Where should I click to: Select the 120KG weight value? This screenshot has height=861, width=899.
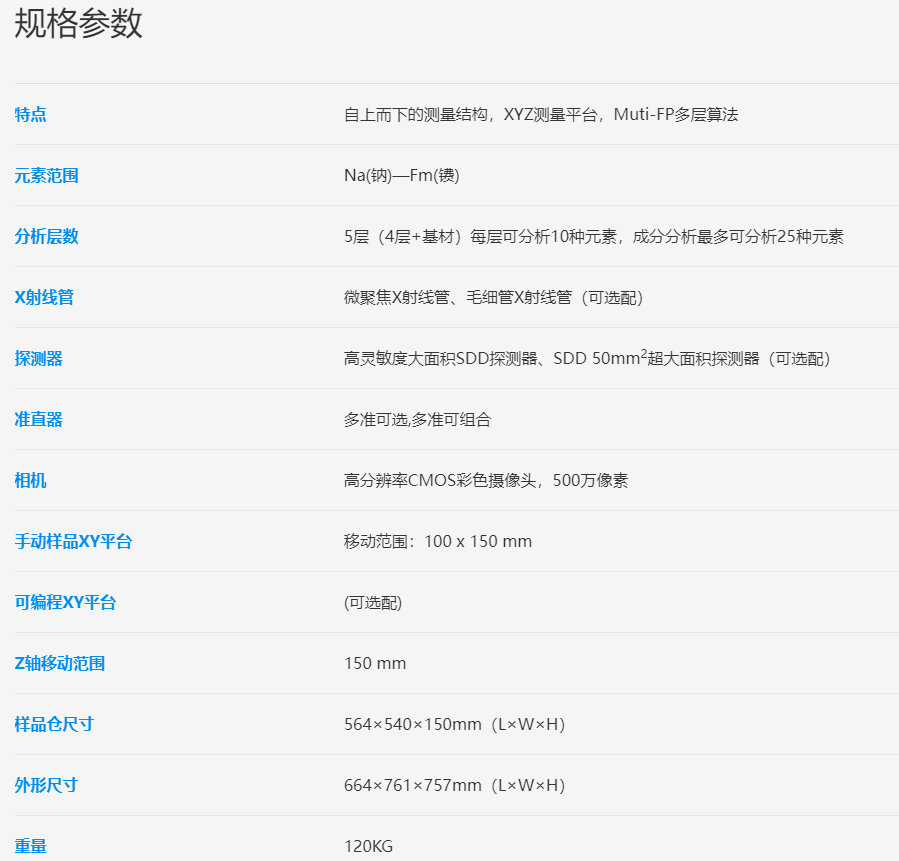[x=369, y=847]
